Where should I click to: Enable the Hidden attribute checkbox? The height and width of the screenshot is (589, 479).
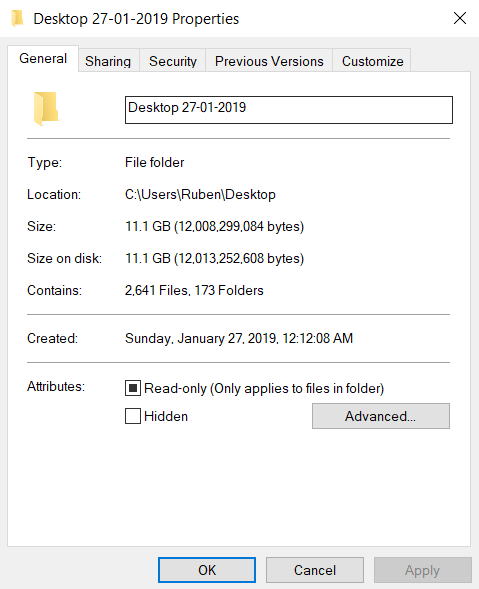tap(133, 416)
